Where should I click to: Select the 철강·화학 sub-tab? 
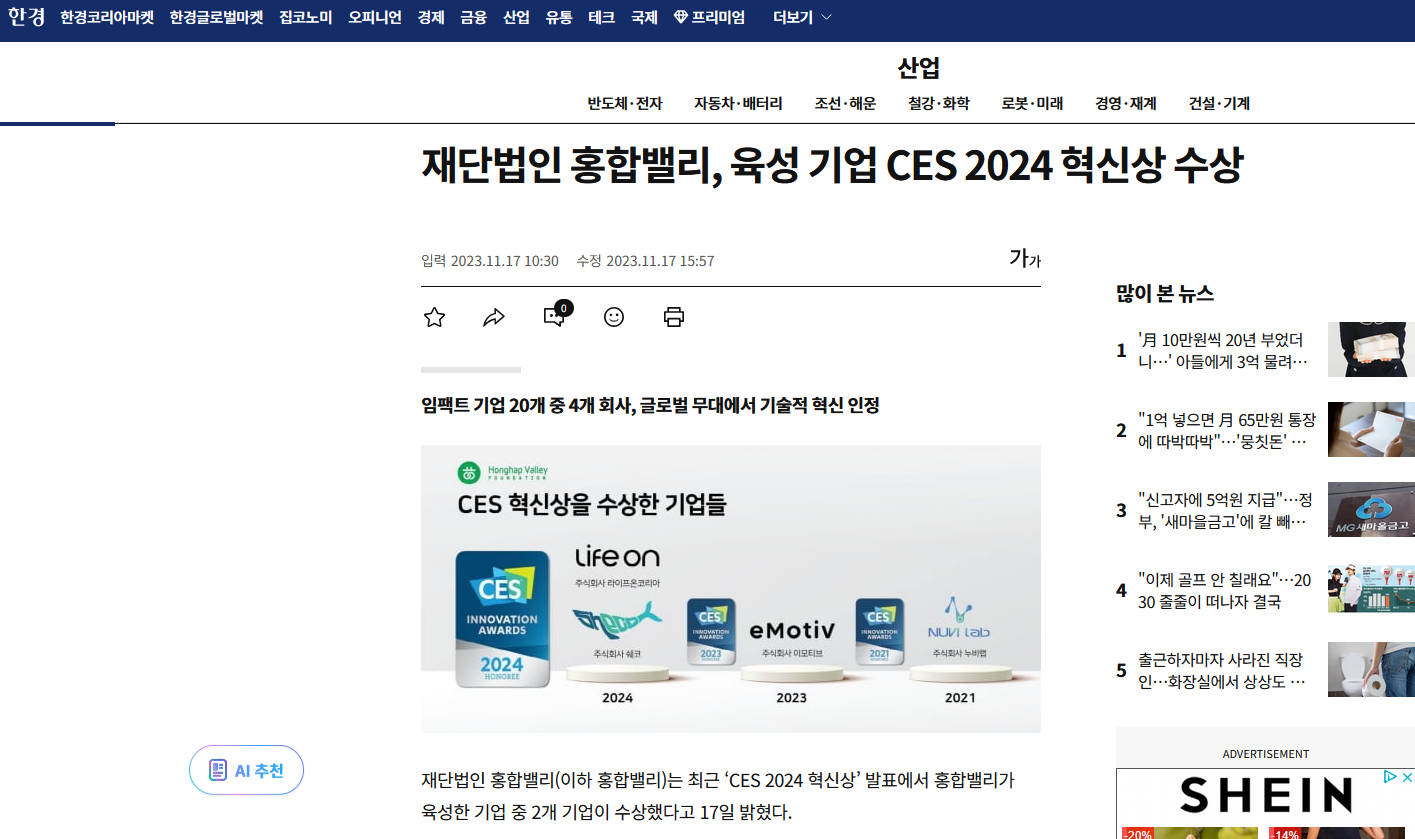coord(939,103)
